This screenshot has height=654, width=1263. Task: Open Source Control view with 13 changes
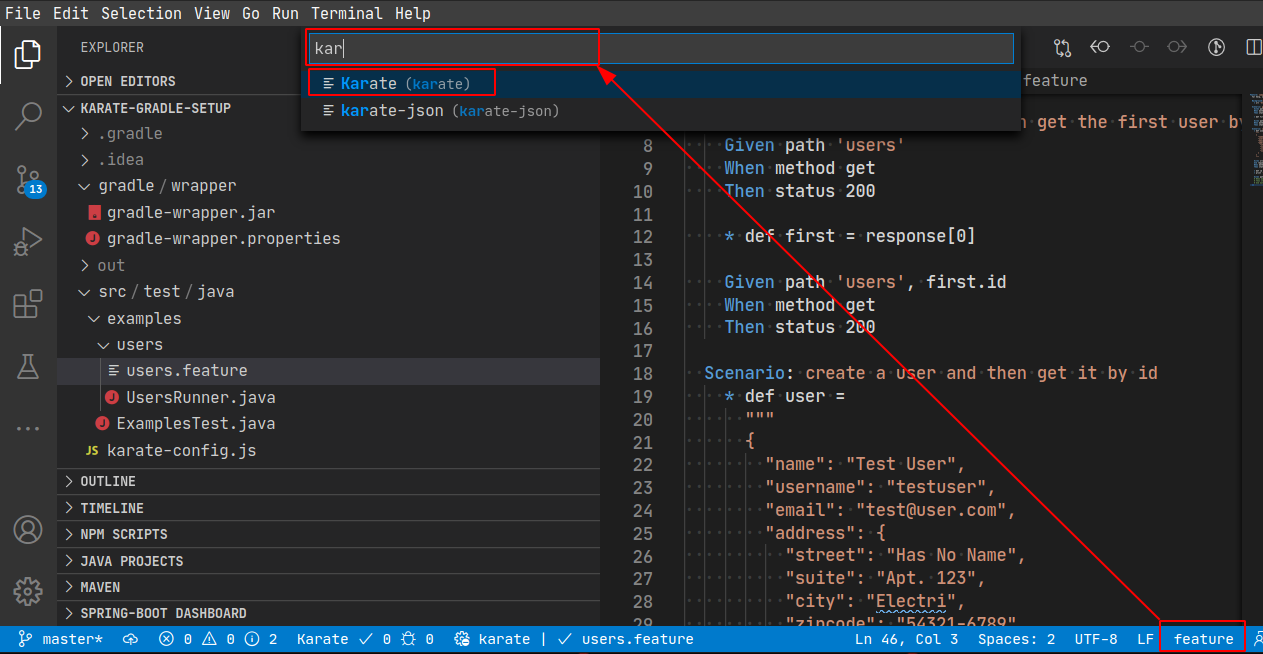coord(28,180)
